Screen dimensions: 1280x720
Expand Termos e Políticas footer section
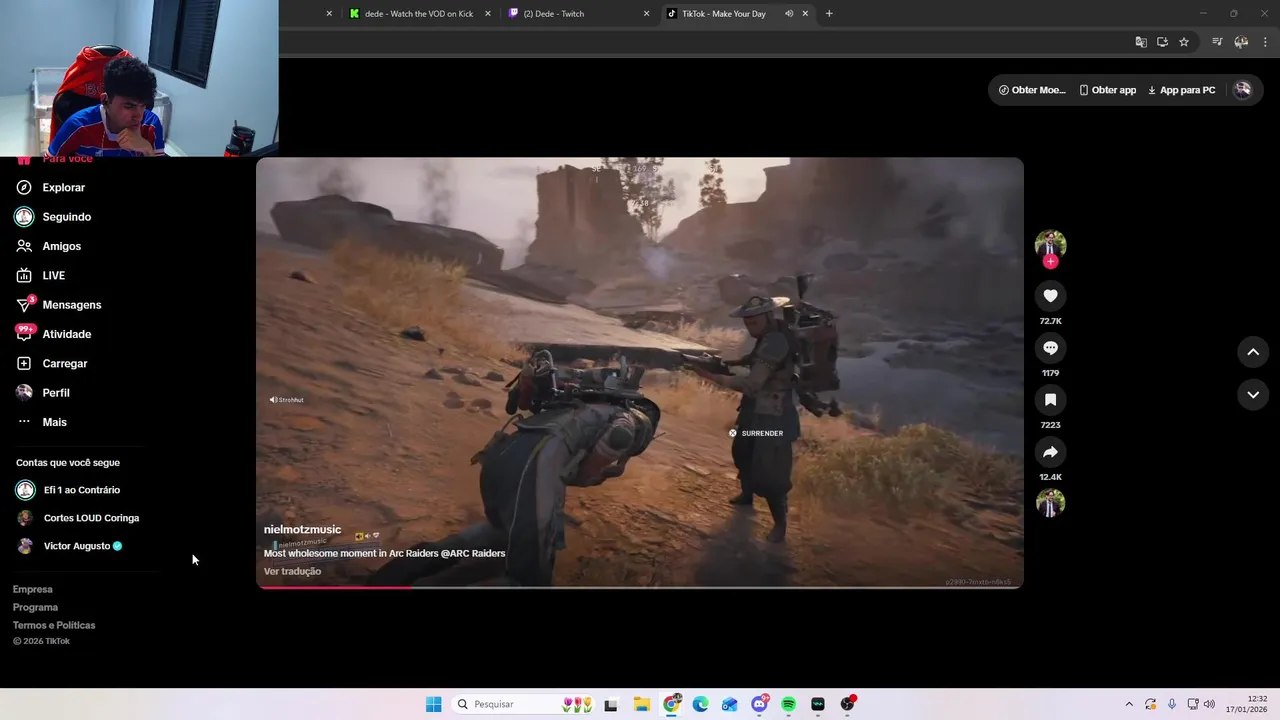tap(54, 625)
